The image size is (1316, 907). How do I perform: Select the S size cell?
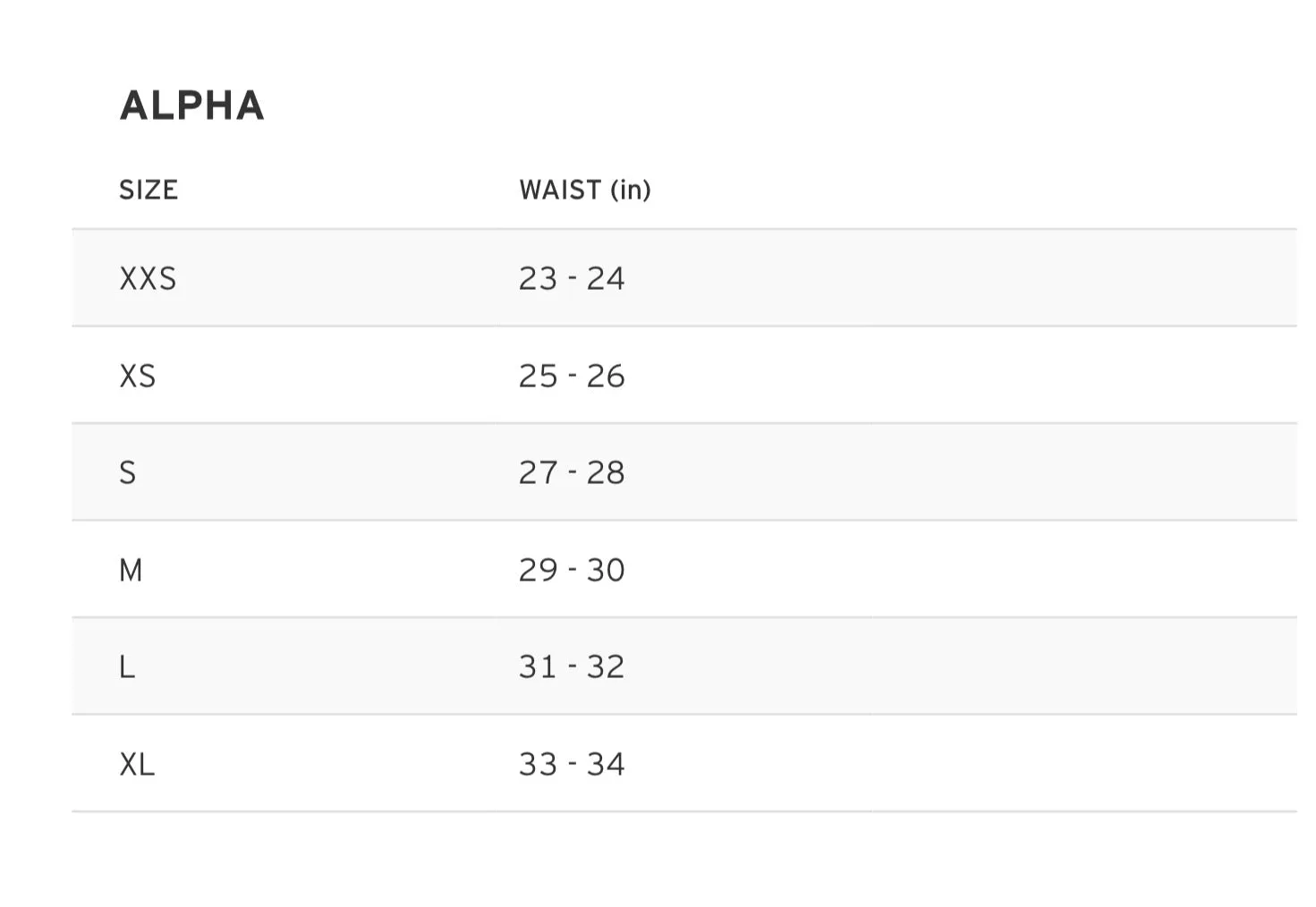[x=128, y=472]
